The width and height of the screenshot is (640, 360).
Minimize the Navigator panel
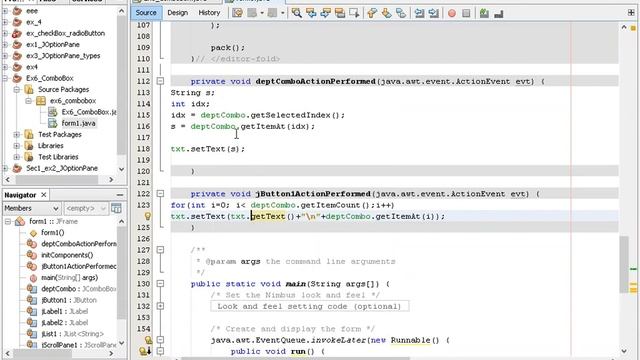(x=120, y=195)
